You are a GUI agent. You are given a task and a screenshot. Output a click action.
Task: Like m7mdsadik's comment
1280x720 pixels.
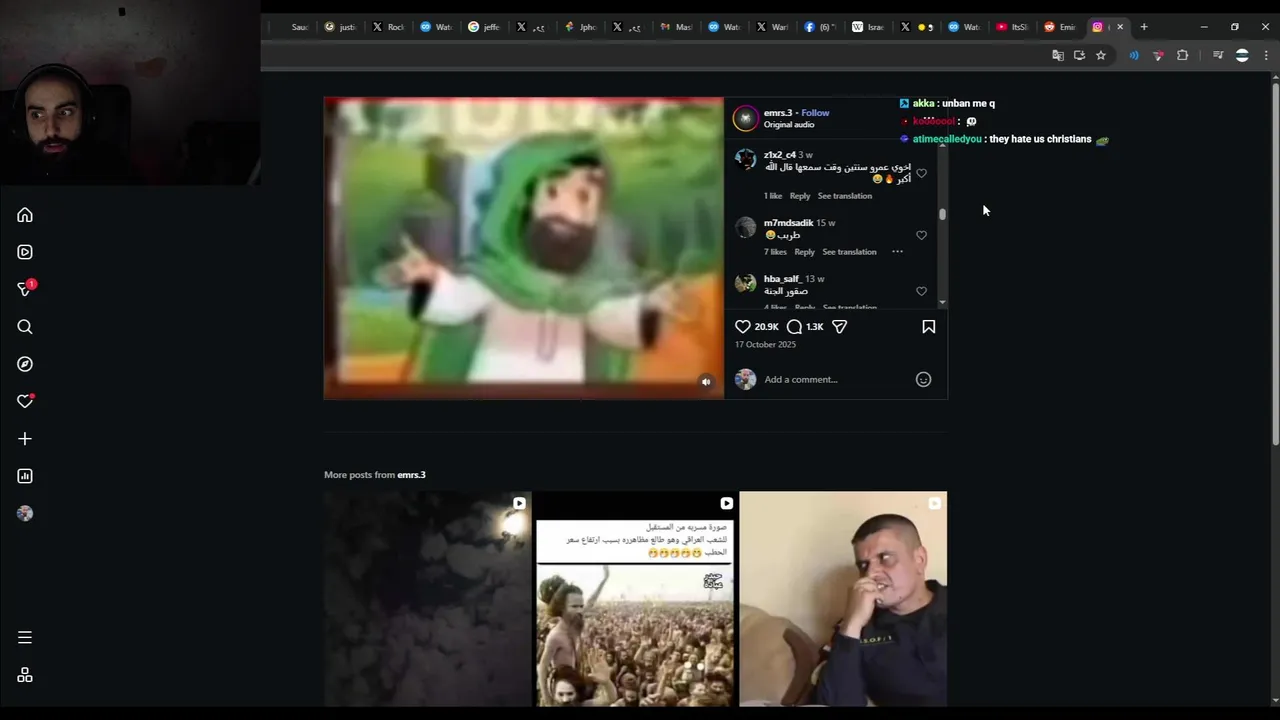click(922, 235)
